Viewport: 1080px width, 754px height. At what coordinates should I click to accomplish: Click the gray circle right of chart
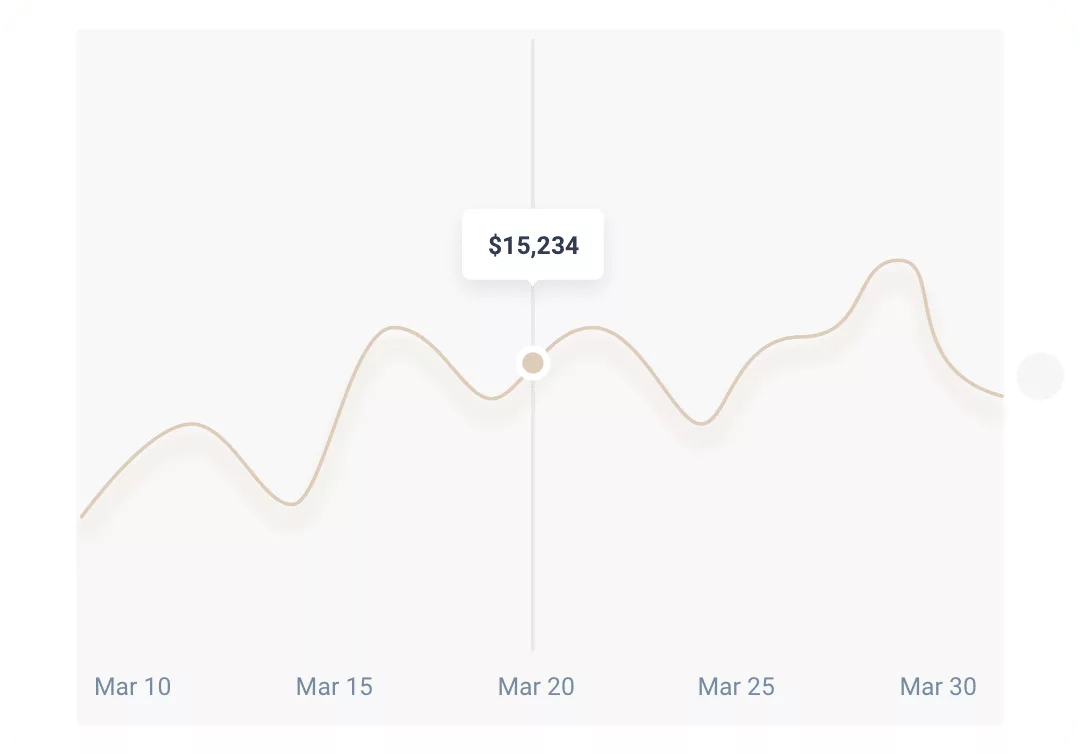click(1040, 377)
